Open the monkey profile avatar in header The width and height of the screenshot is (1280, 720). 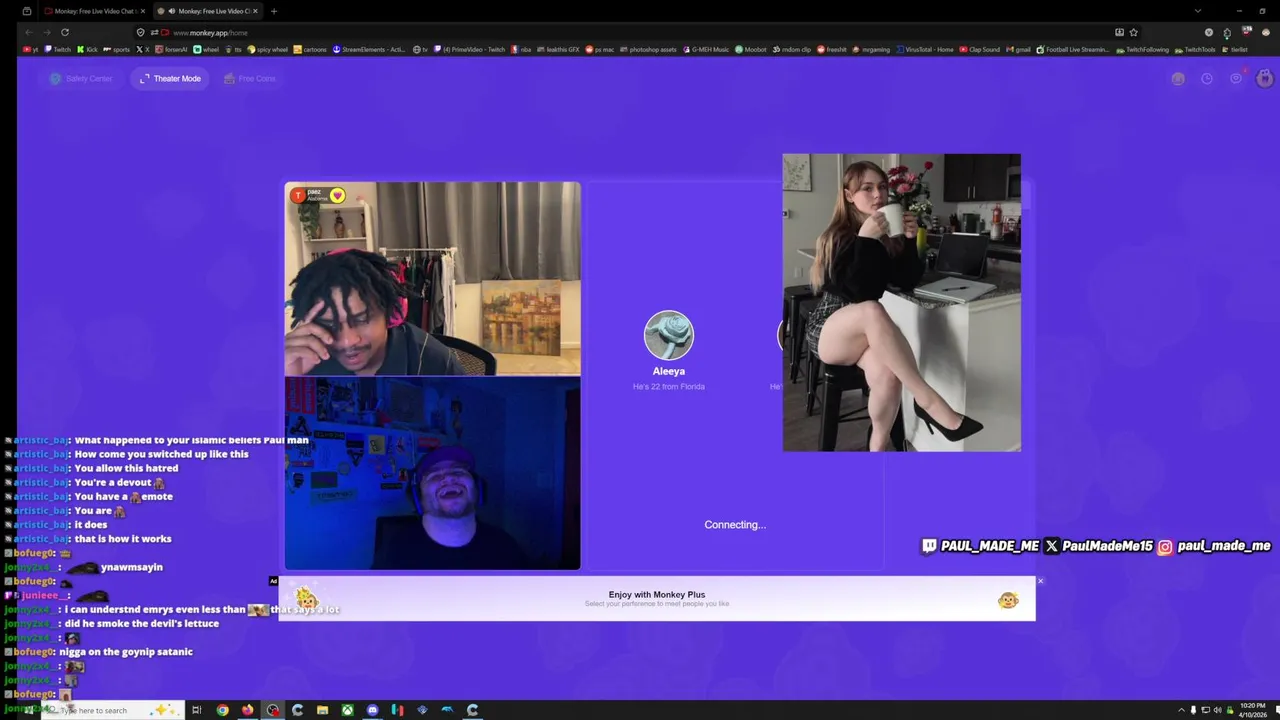(1265, 78)
